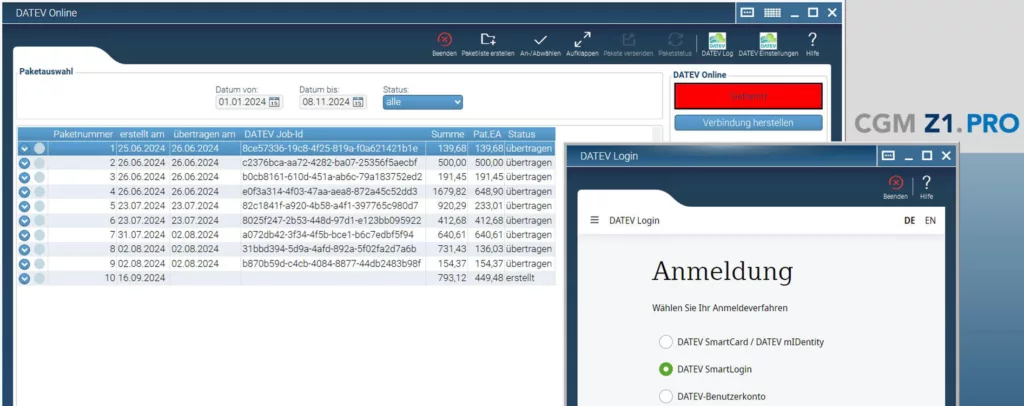Sort by Paketnummer column header

point(83,134)
